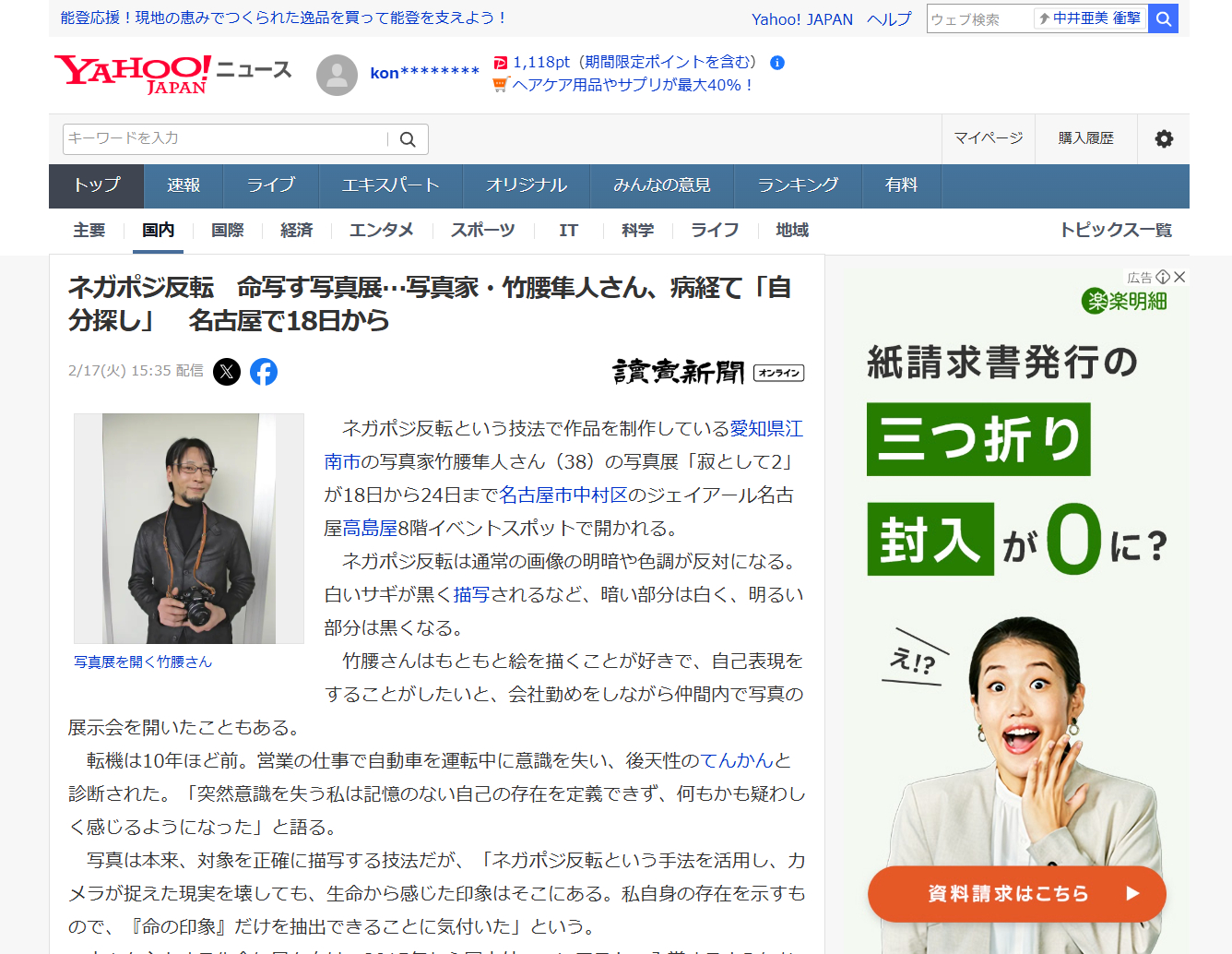The height and width of the screenshot is (954, 1232).
Task: Open settings via the gear icon
Action: [1164, 138]
